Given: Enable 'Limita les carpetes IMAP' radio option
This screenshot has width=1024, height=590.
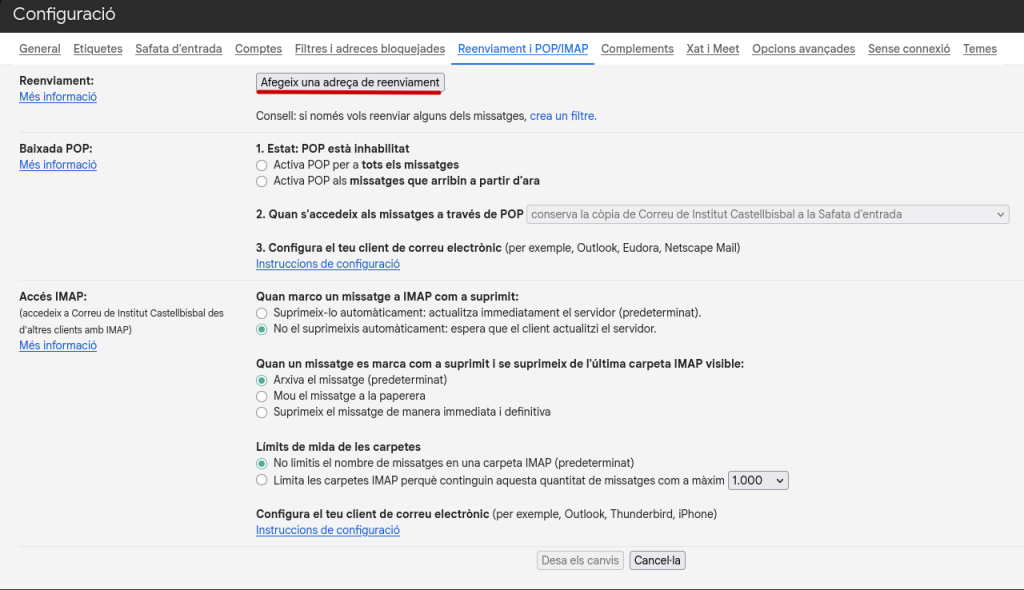Looking at the screenshot, I should 262,481.
